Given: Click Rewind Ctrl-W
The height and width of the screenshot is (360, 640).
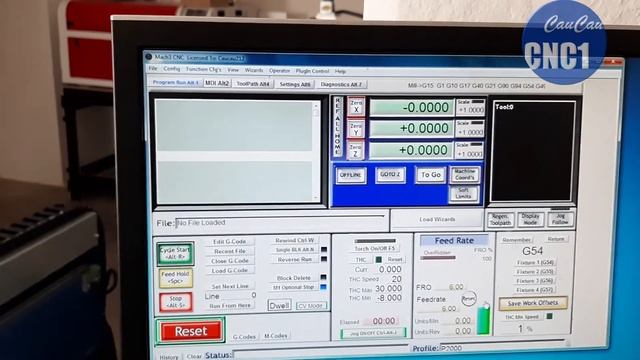Looking at the screenshot, I should coord(294,240).
